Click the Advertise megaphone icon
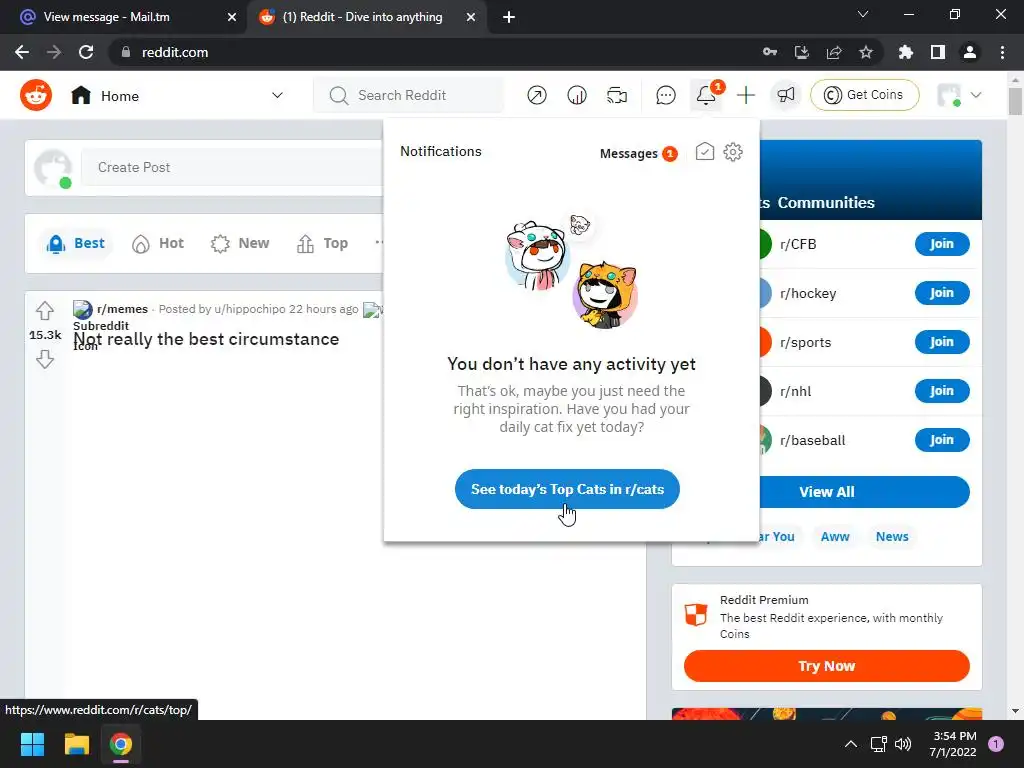 click(786, 95)
